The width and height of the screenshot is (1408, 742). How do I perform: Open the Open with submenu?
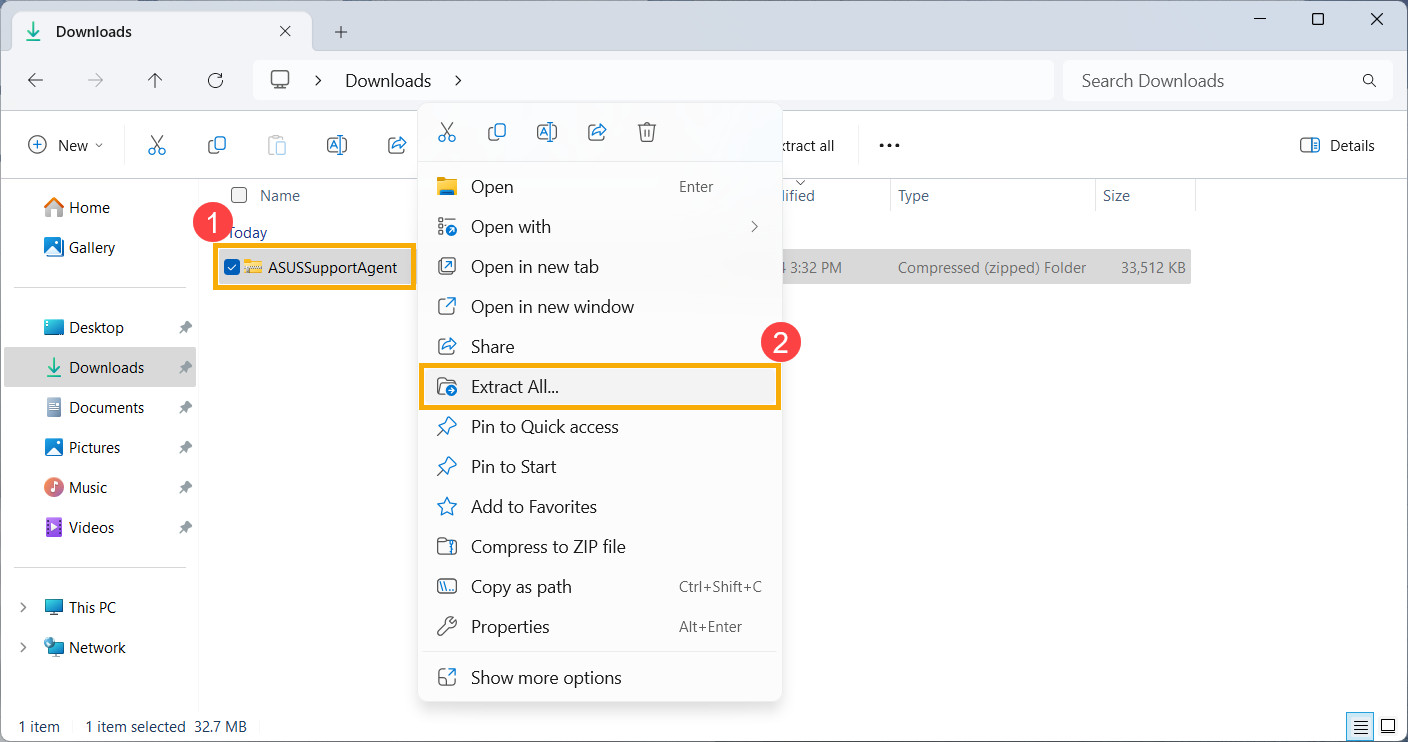(600, 227)
